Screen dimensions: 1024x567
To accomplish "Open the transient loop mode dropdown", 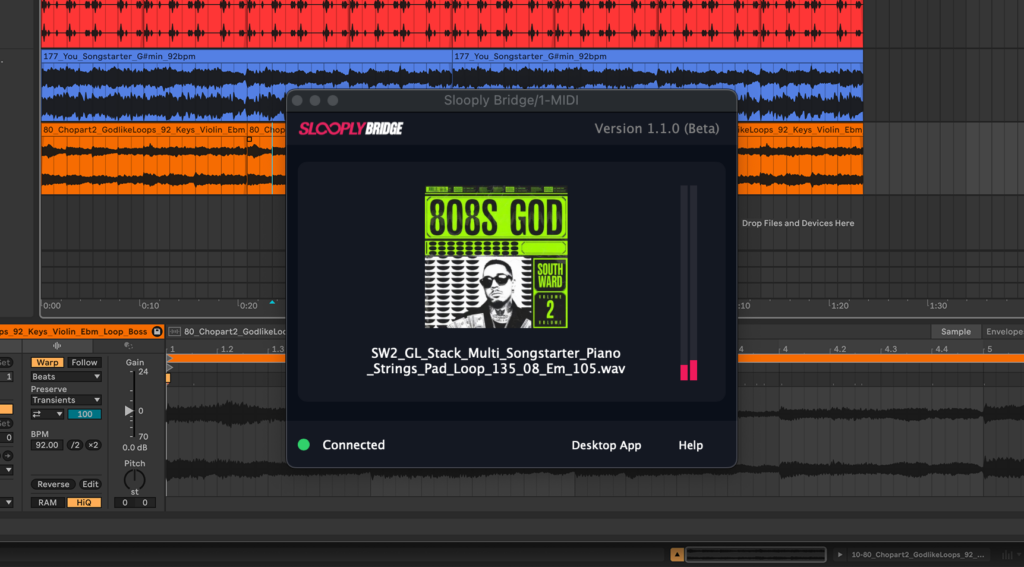I will point(47,414).
